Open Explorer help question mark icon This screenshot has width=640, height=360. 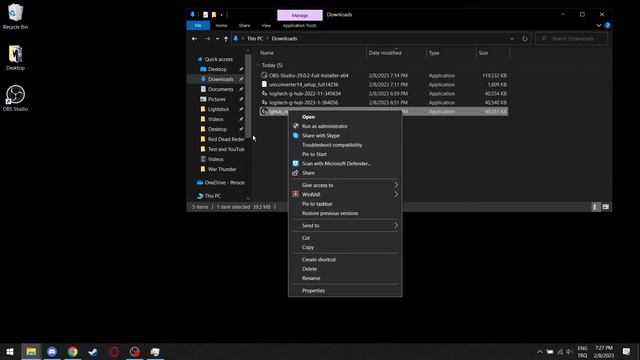[608, 25]
